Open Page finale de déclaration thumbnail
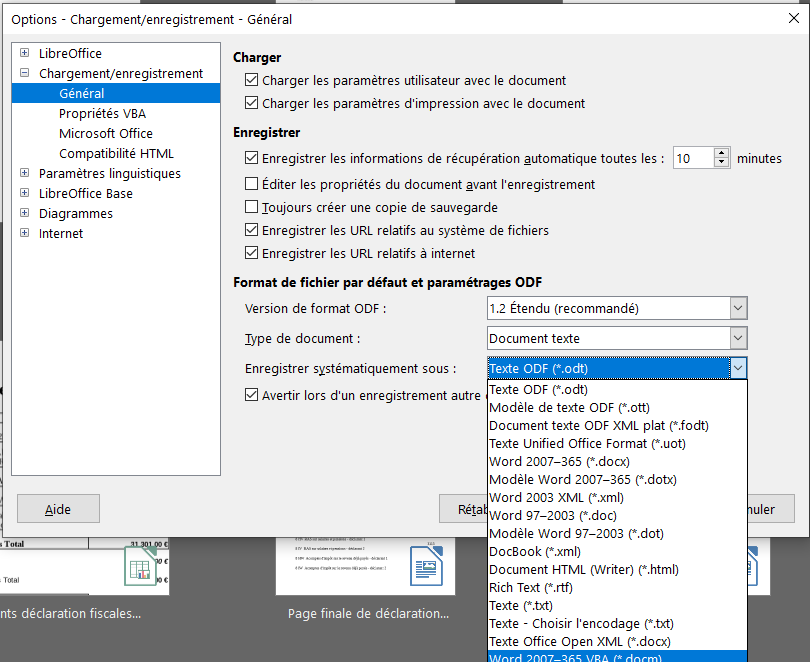The height and width of the screenshot is (662, 810). 365,566
